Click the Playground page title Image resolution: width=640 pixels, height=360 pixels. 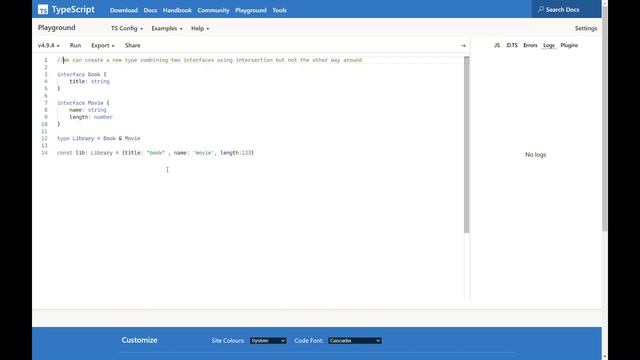(x=57, y=28)
